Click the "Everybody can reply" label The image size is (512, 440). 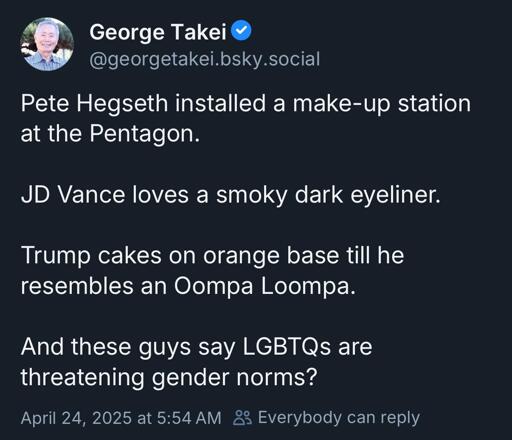pos(339,418)
